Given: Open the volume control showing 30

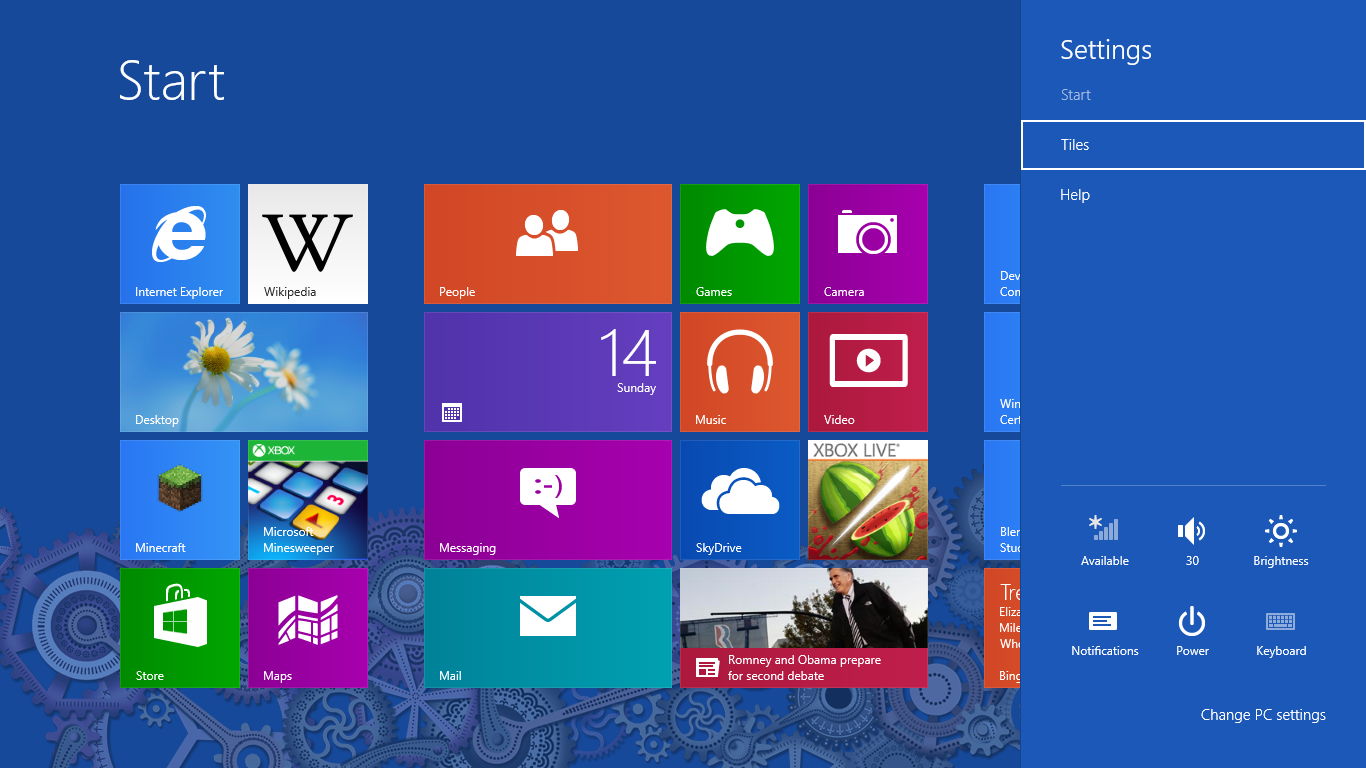Looking at the screenshot, I should tap(1192, 541).
